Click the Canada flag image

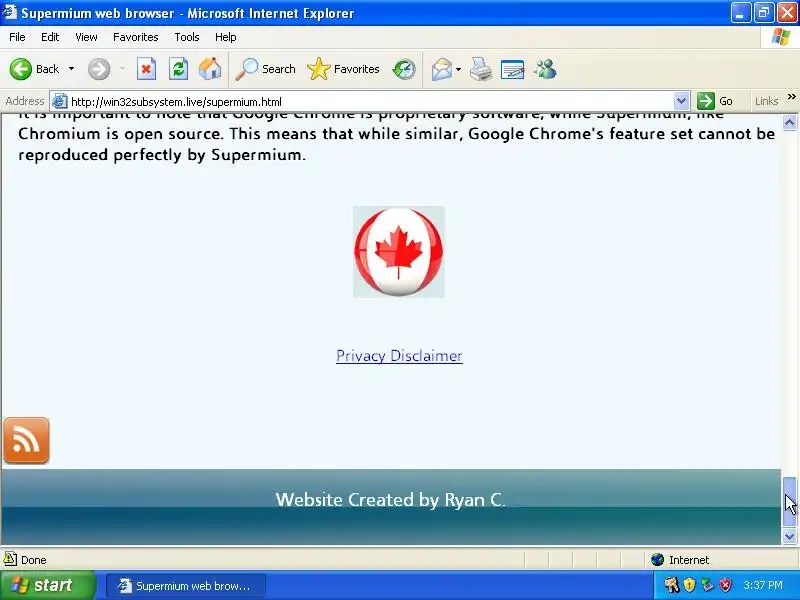[398, 252]
